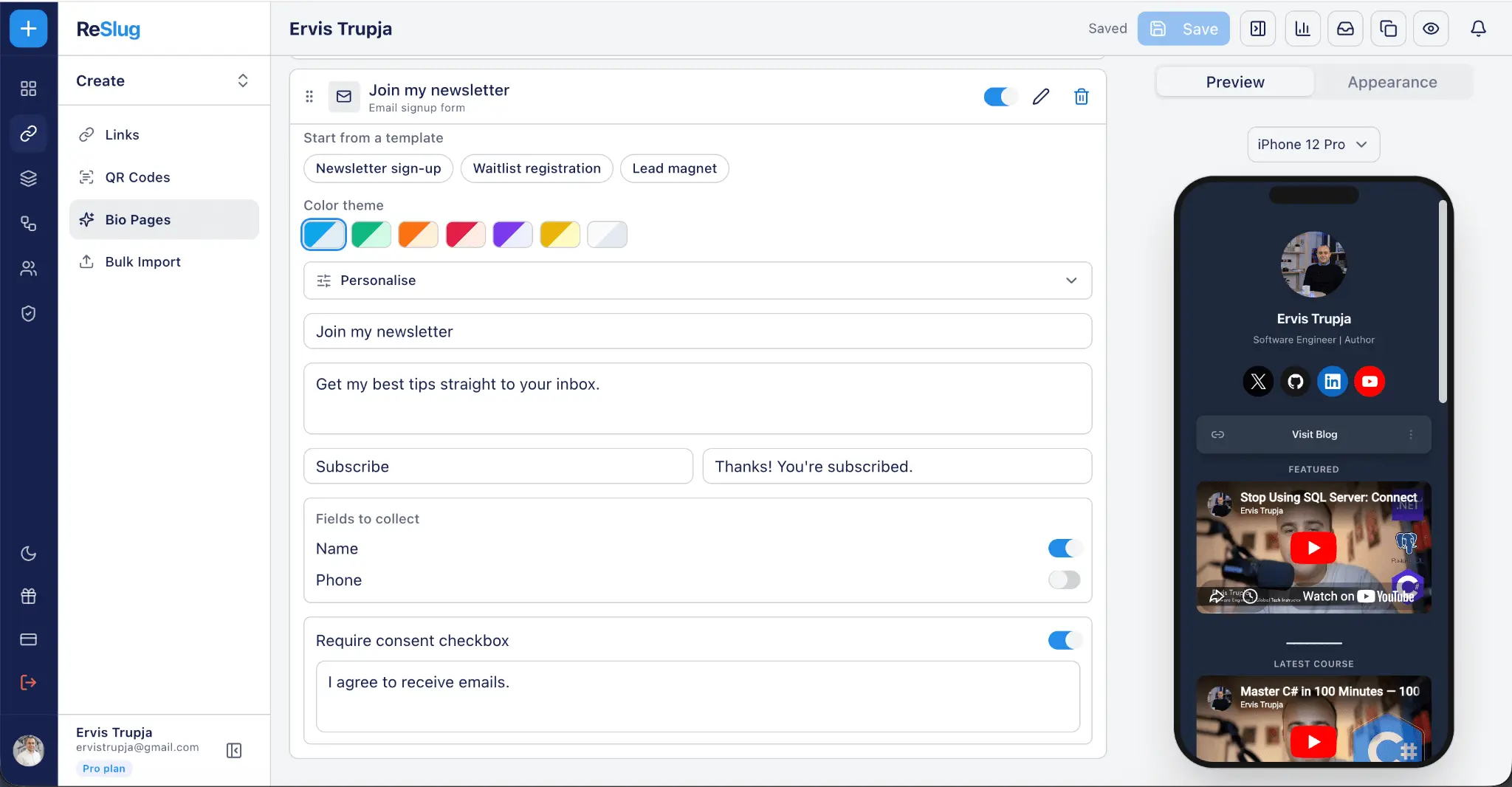Viewport: 1512px width, 787px height.
Task: Click the Join my newsletter title field
Action: click(698, 331)
